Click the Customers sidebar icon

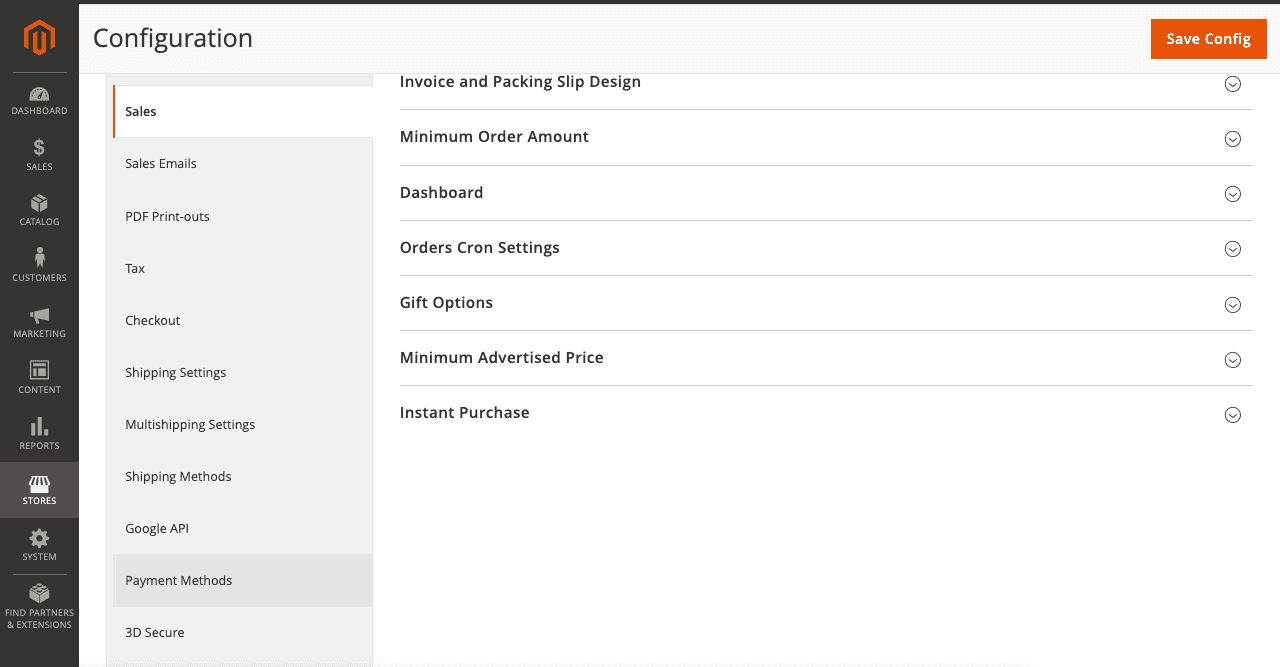click(39, 264)
